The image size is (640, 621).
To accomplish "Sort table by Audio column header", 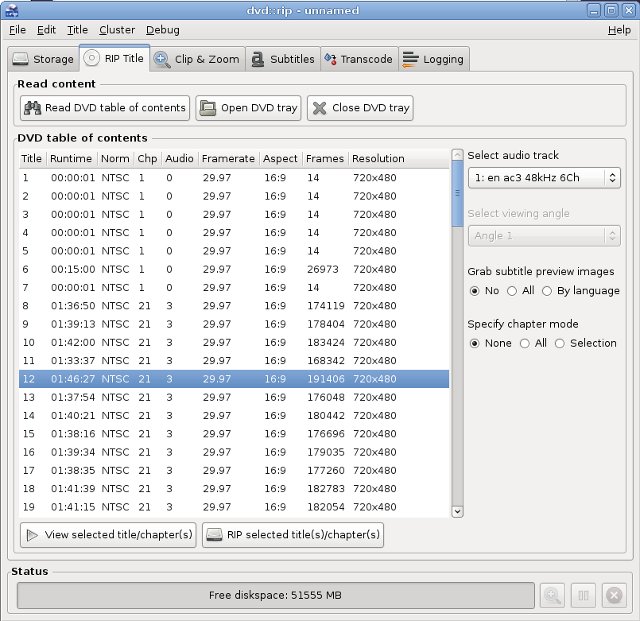I will coord(180,159).
